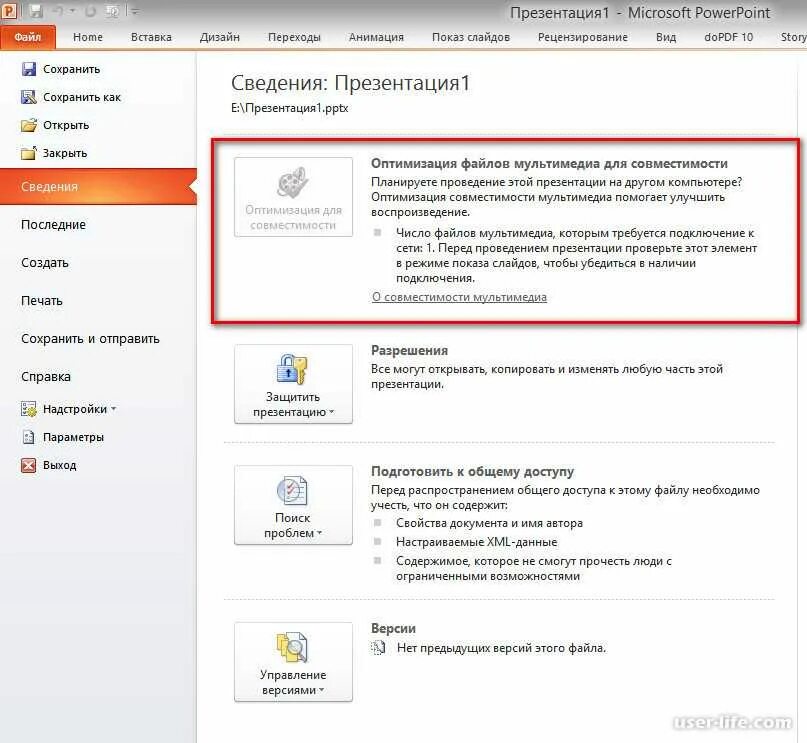Image resolution: width=807 pixels, height=743 pixels.
Task: Expand the Undo history dropdown arrow
Action: tap(72, 11)
